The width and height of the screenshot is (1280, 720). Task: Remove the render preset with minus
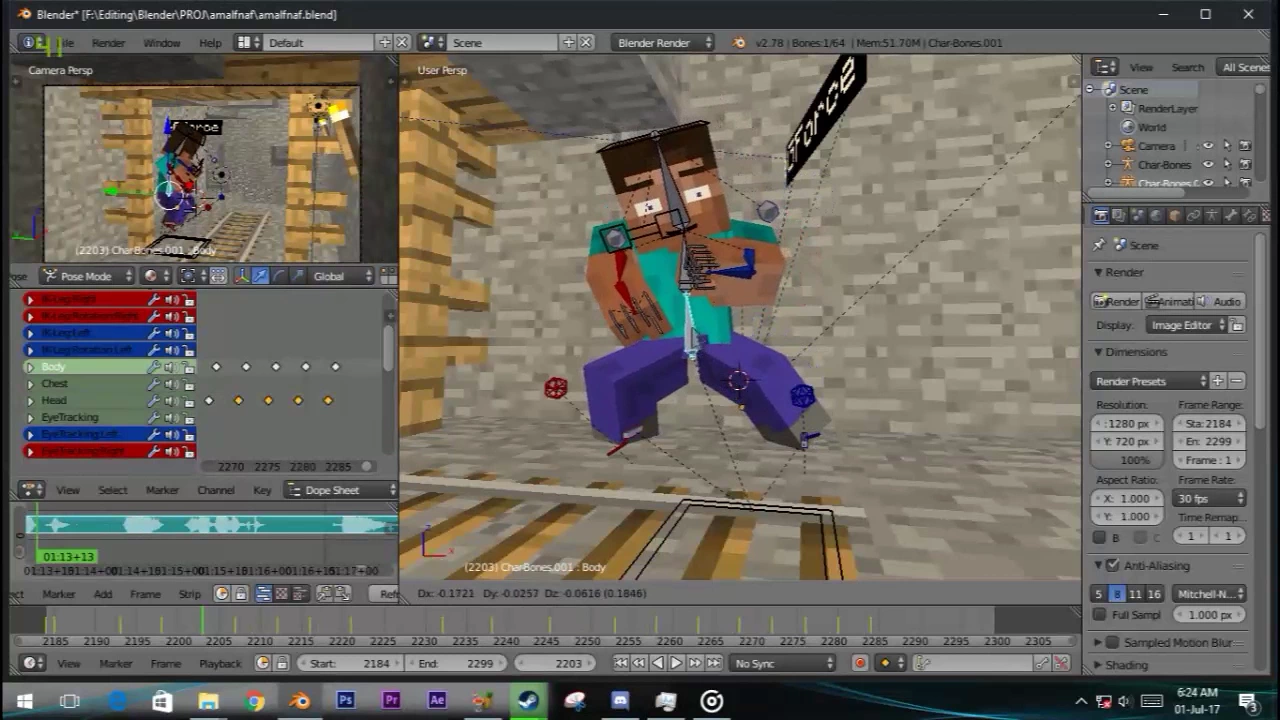[x=1237, y=381]
